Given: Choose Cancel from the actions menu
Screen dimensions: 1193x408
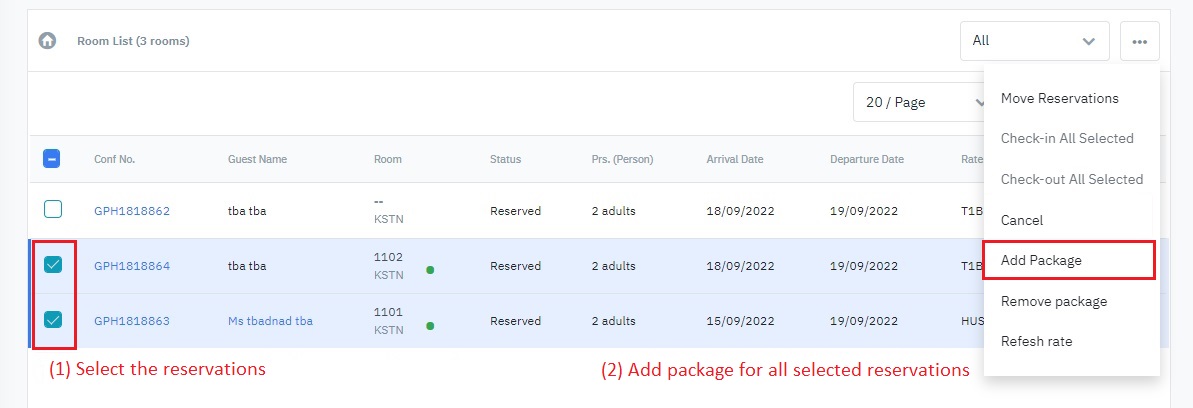Looking at the screenshot, I should click(1021, 220).
